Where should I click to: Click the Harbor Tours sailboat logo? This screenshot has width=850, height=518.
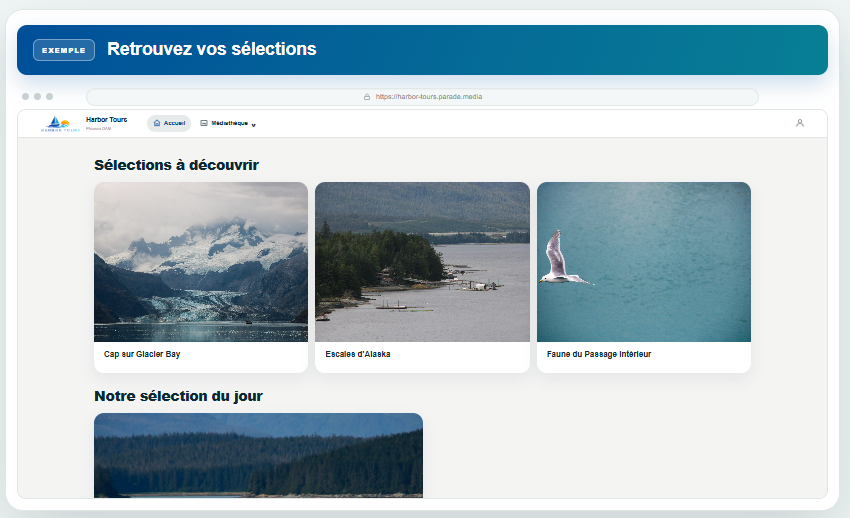tap(60, 124)
